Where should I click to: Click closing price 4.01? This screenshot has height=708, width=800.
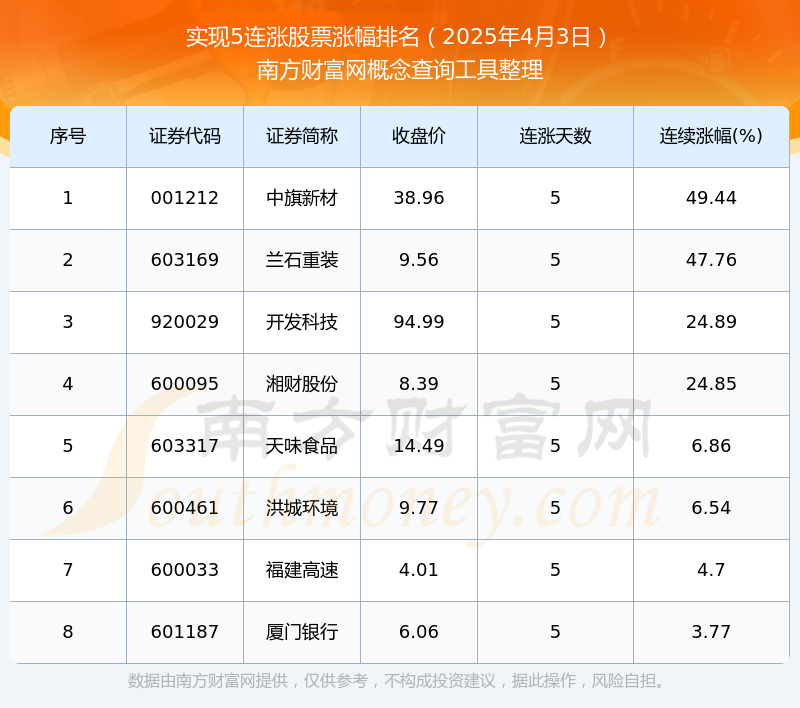(x=419, y=570)
